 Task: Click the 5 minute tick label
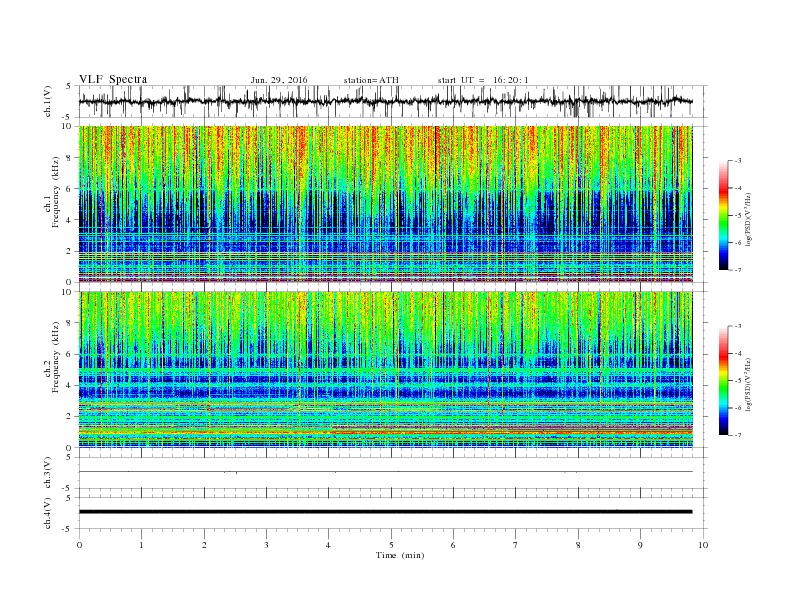(391, 545)
